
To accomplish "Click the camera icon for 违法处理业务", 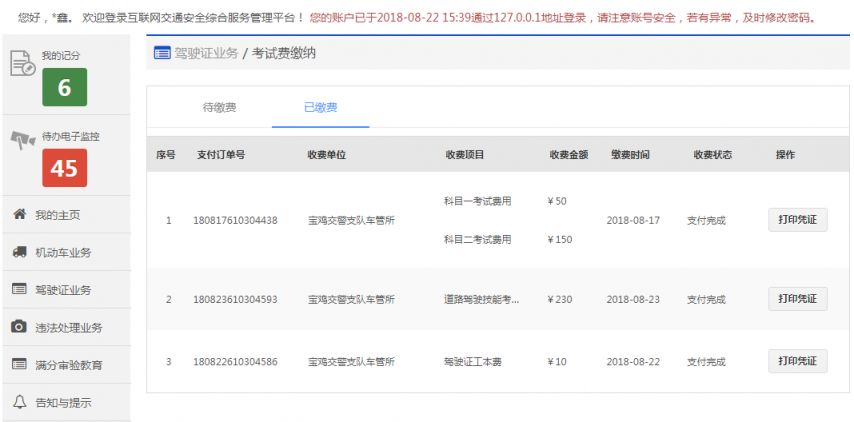I will click(20, 327).
